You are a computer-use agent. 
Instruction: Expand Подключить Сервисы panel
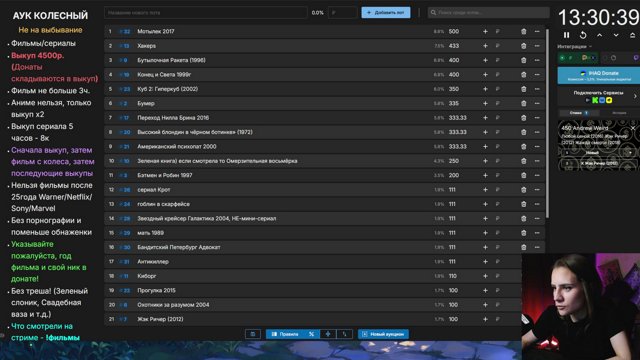599,96
